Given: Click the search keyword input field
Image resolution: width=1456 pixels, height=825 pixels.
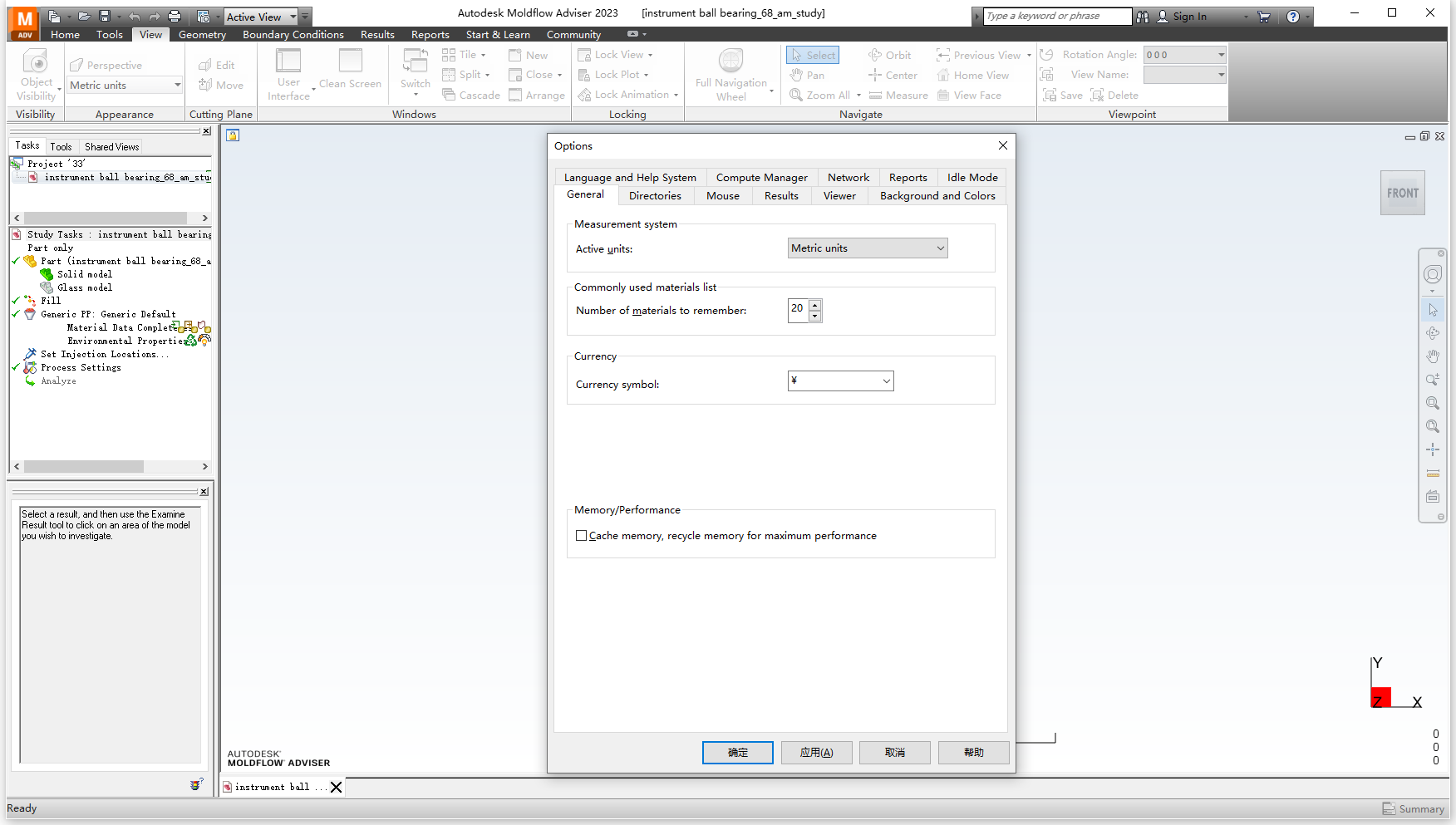Looking at the screenshot, I should pos(1057,16).
